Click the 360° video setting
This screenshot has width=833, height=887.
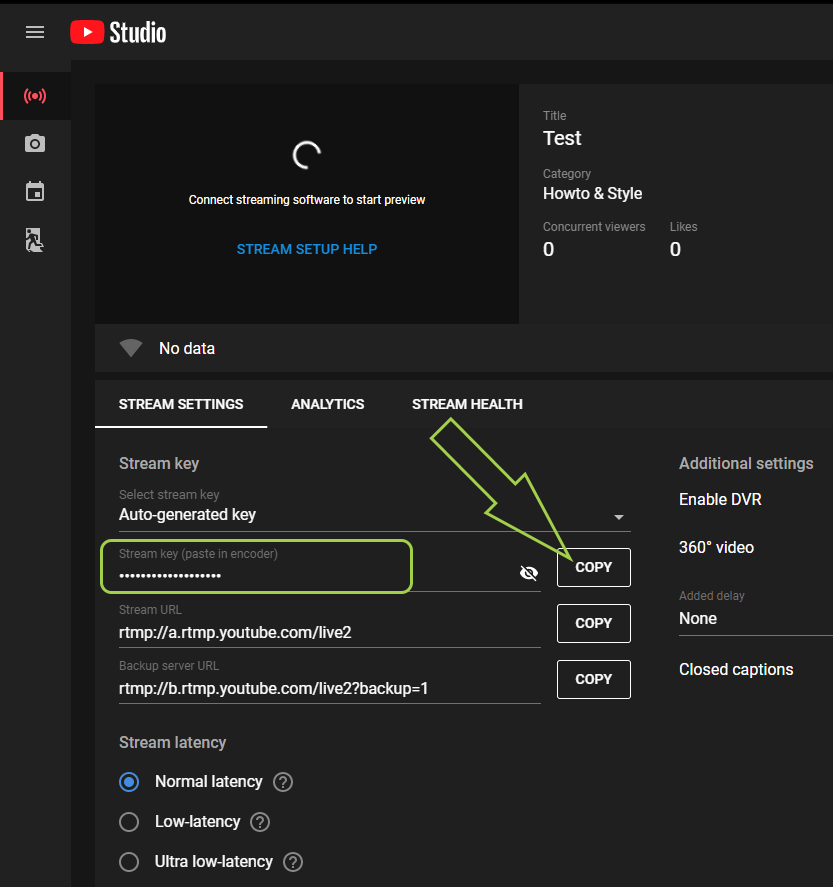pyautogui.click(x=716, y=547)
